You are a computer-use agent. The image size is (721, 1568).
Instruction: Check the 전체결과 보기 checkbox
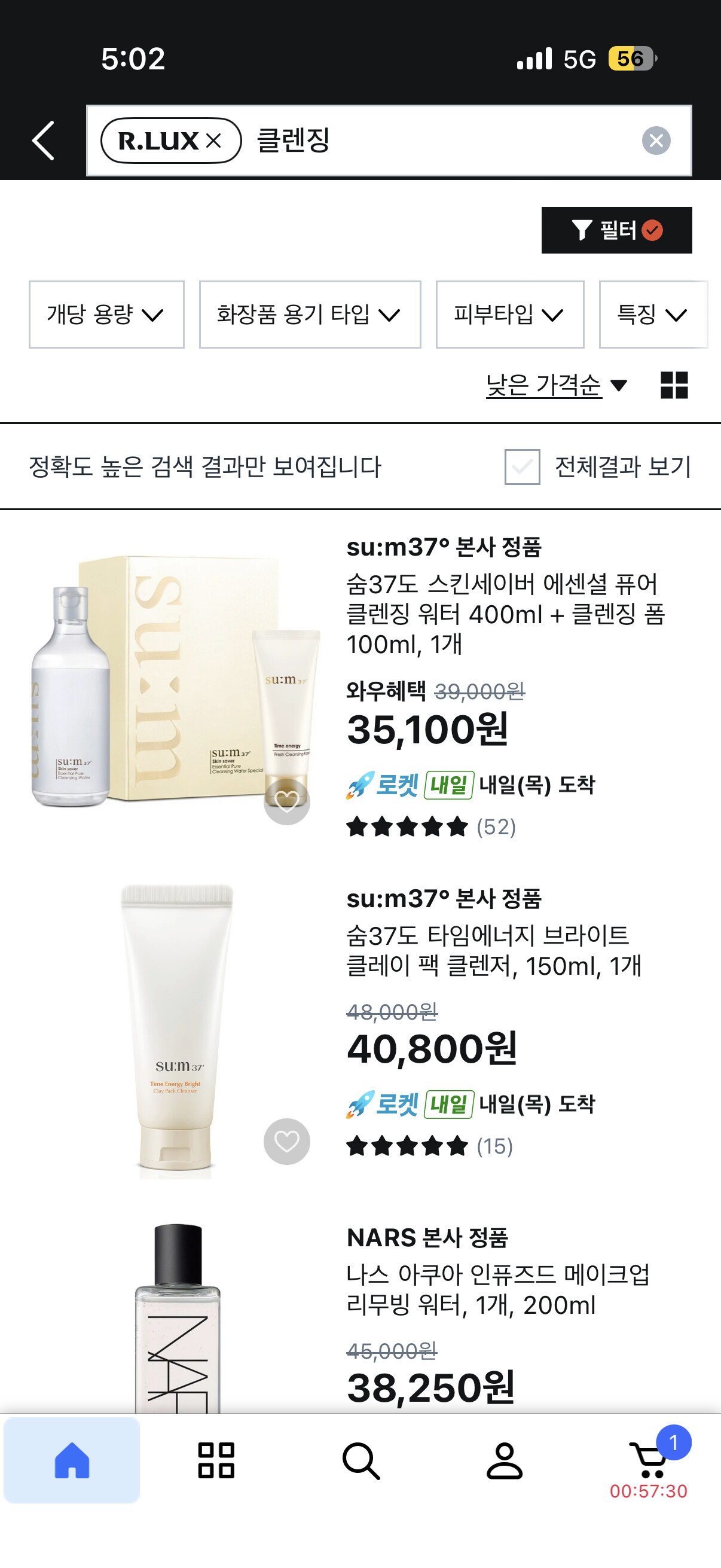pos(522,467)
